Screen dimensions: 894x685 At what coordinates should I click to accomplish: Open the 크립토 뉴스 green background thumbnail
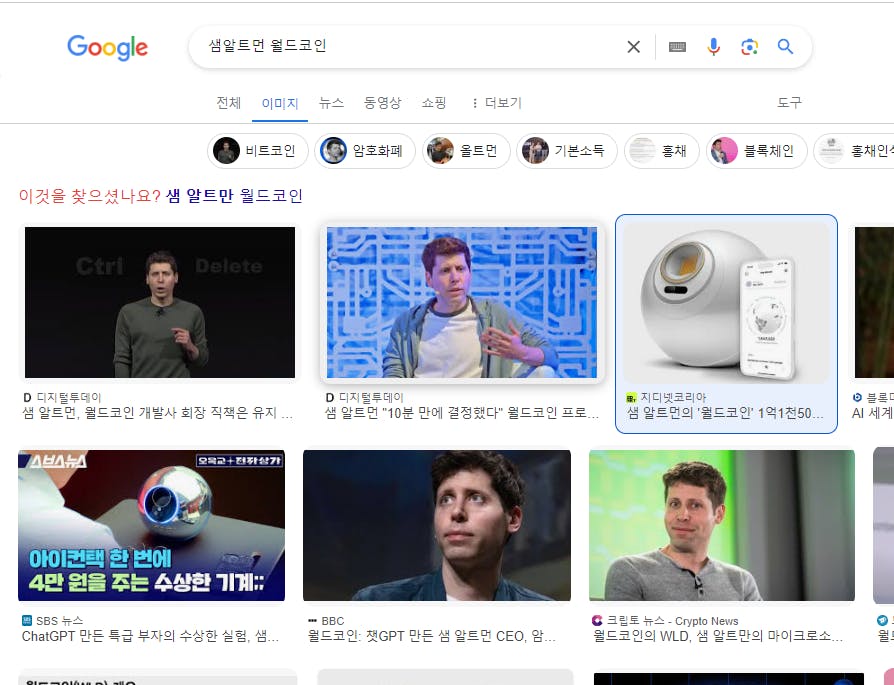[x=722, y=525]
